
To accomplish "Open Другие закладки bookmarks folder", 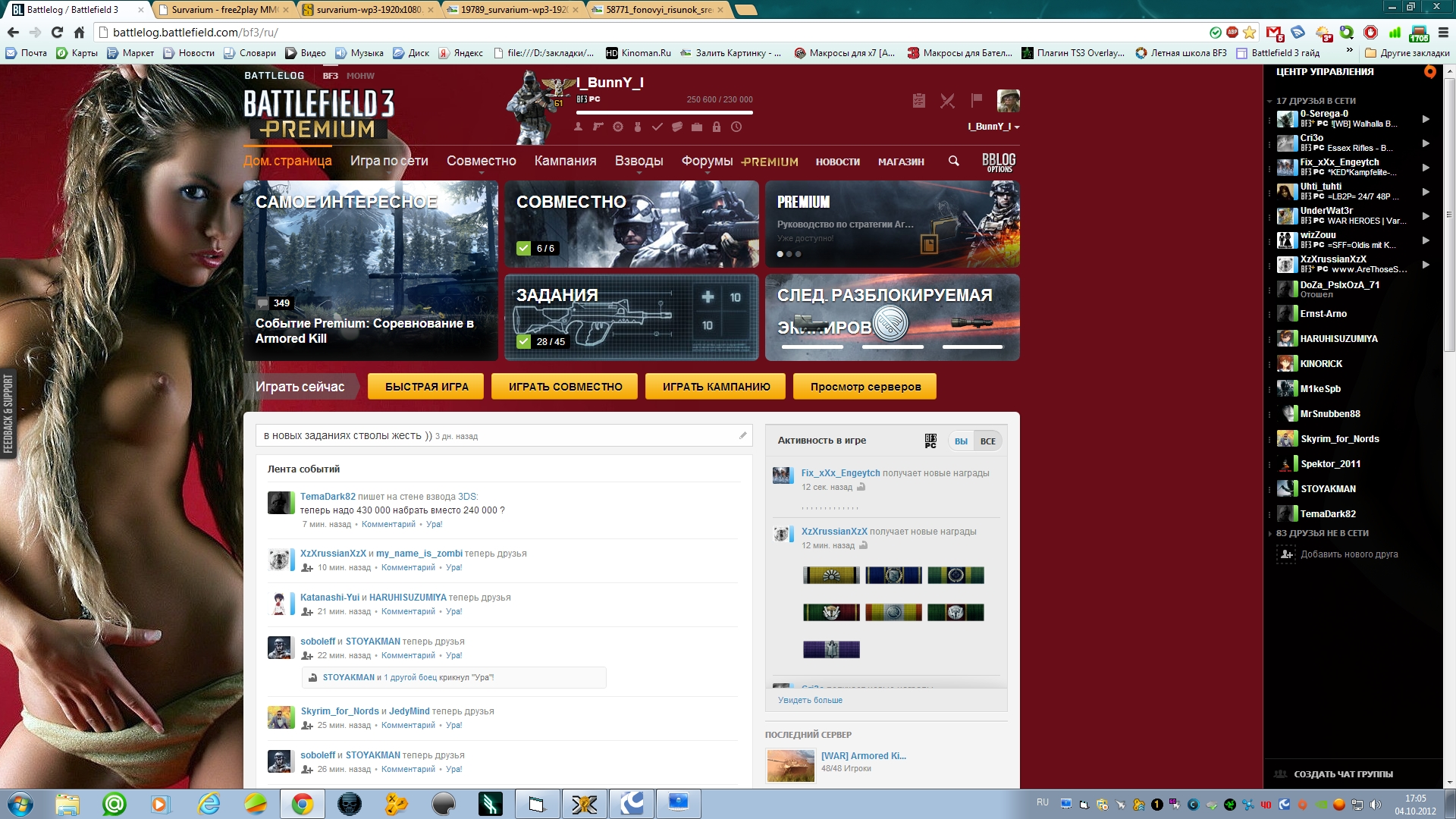I will click(1407, 53).
